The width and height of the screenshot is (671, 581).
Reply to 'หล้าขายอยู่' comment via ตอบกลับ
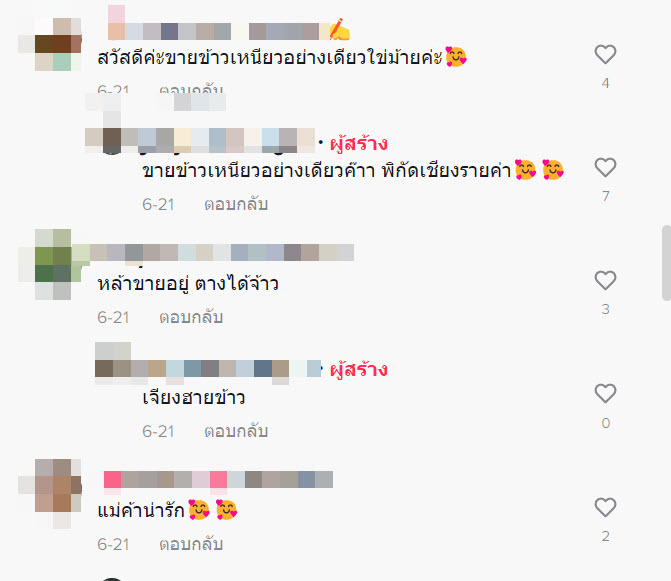[191, 317]
